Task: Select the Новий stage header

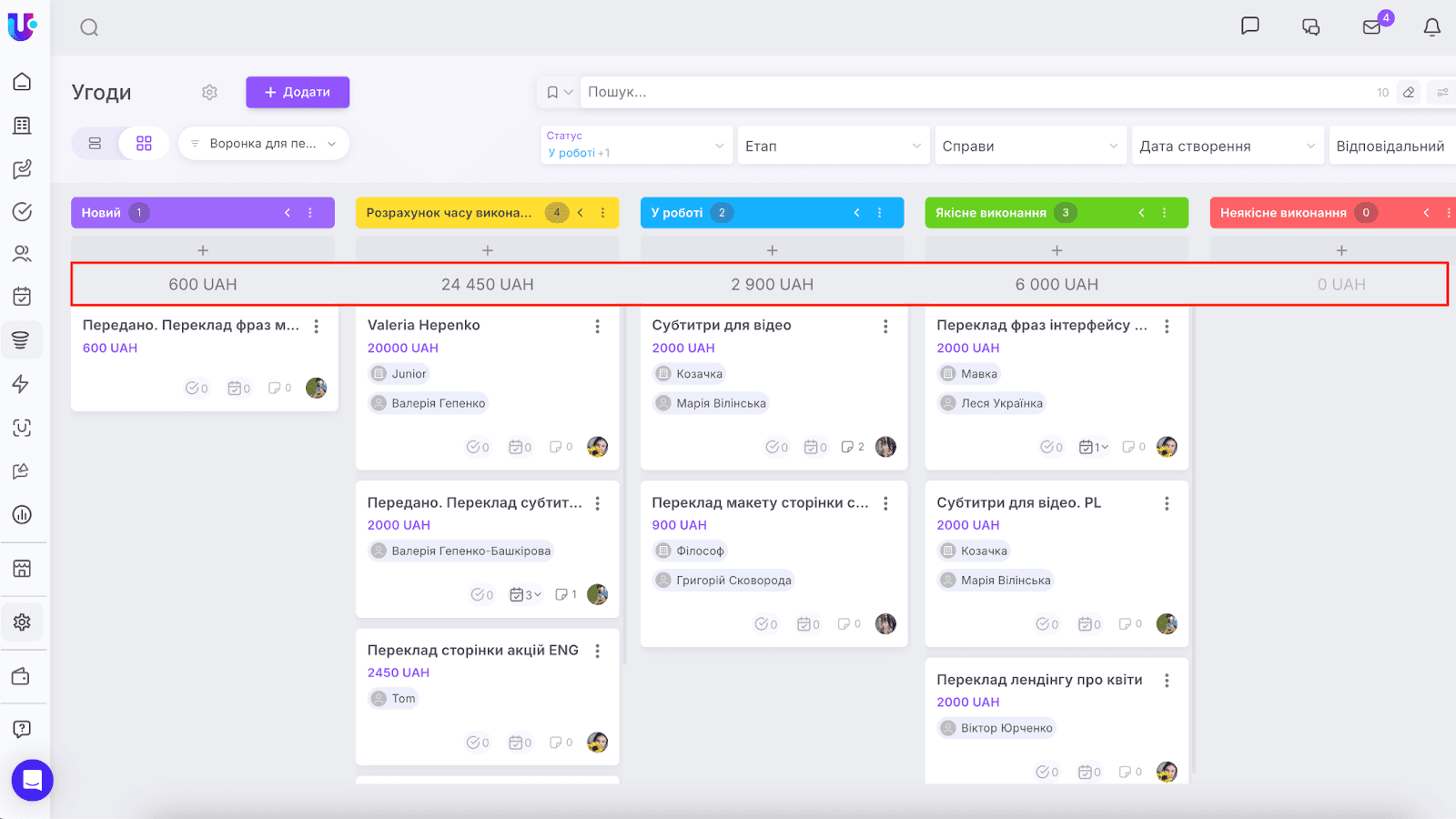Action: pos(203,213)
